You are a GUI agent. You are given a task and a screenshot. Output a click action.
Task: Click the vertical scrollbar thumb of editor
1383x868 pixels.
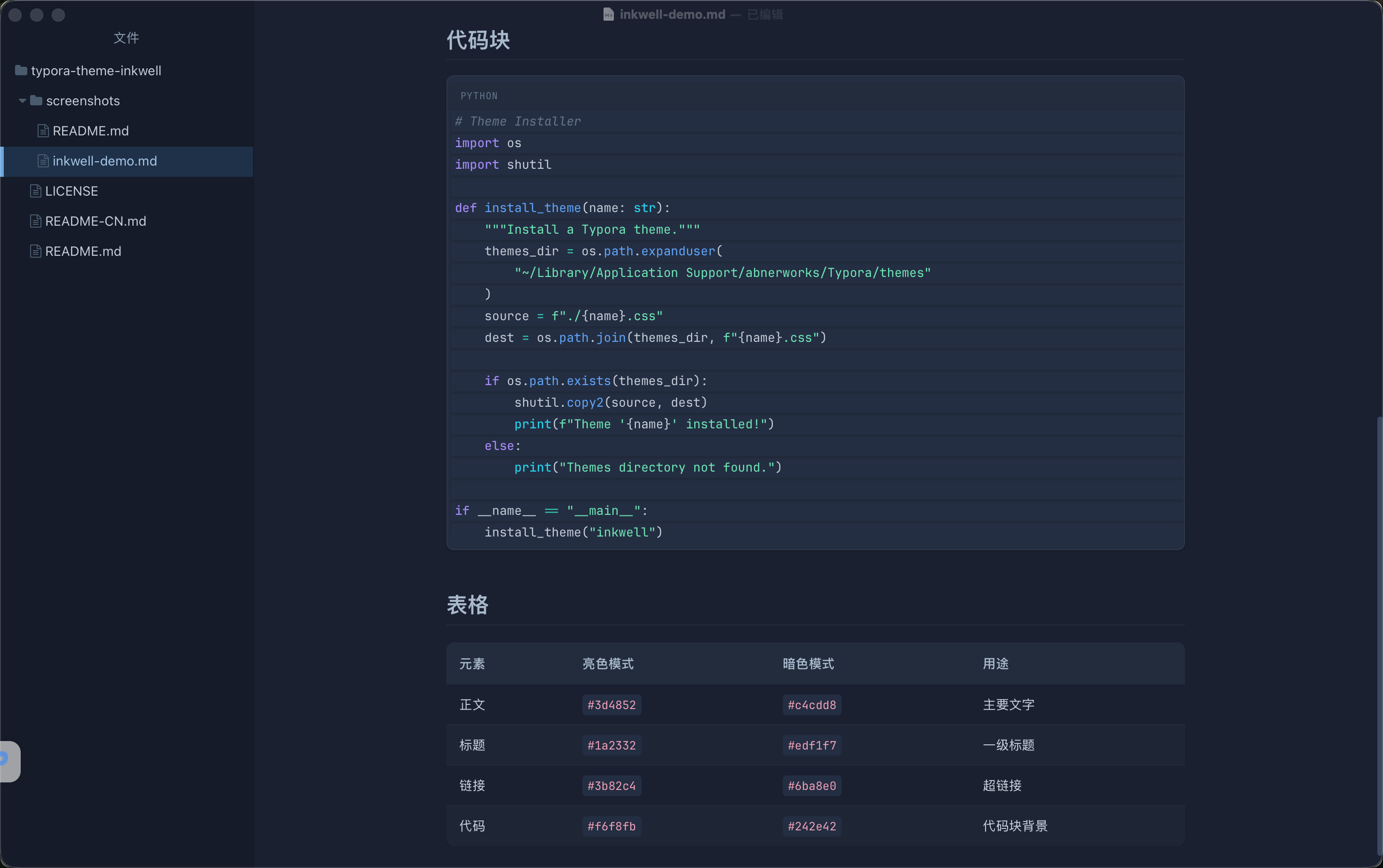(1379, 637)
